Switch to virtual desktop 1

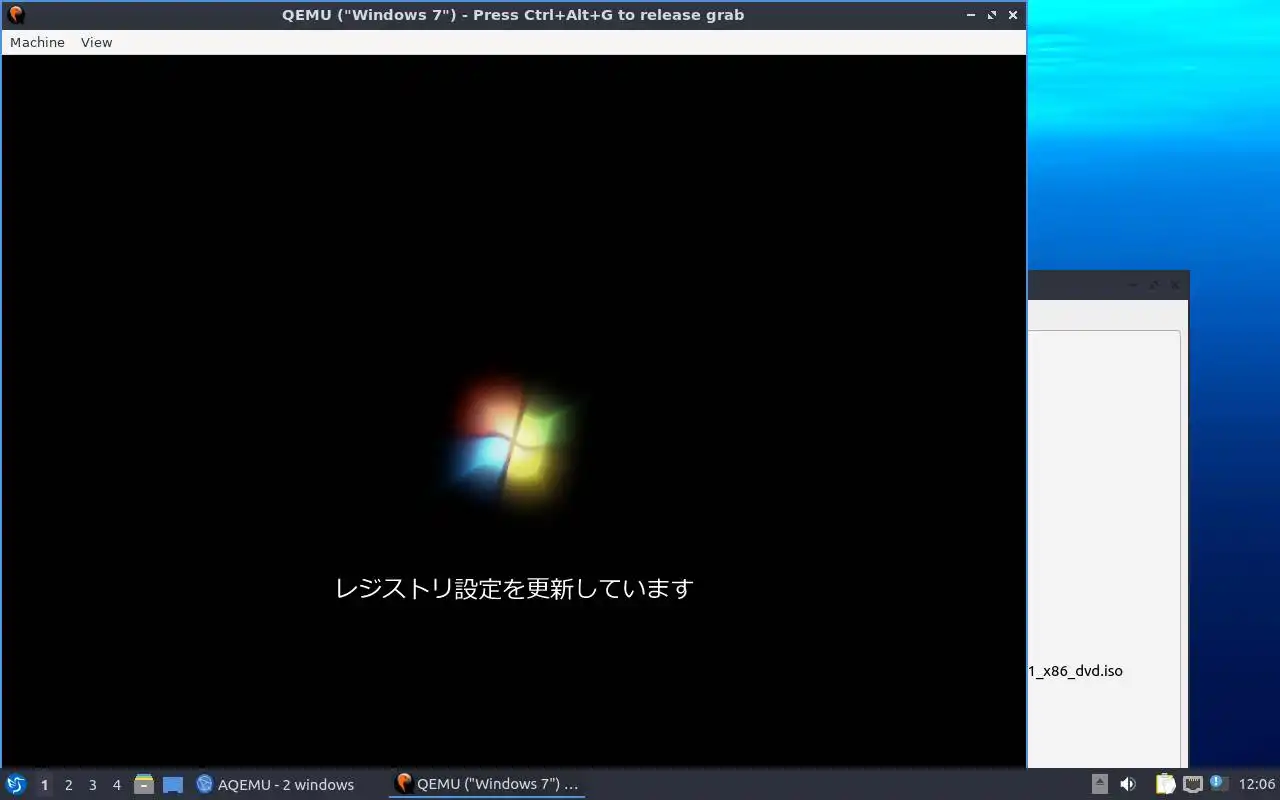44,785
